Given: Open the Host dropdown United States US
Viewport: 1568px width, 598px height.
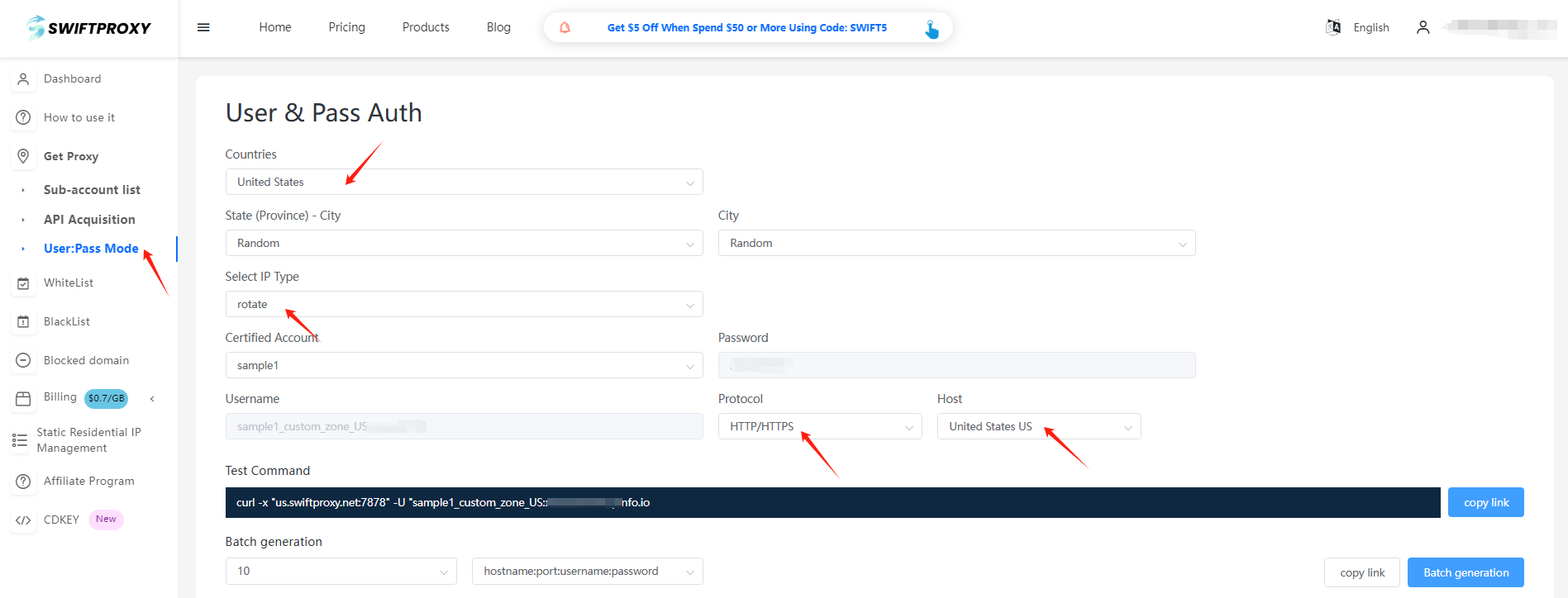Looking at the screenshot, I should click(x=1039, y=426).
